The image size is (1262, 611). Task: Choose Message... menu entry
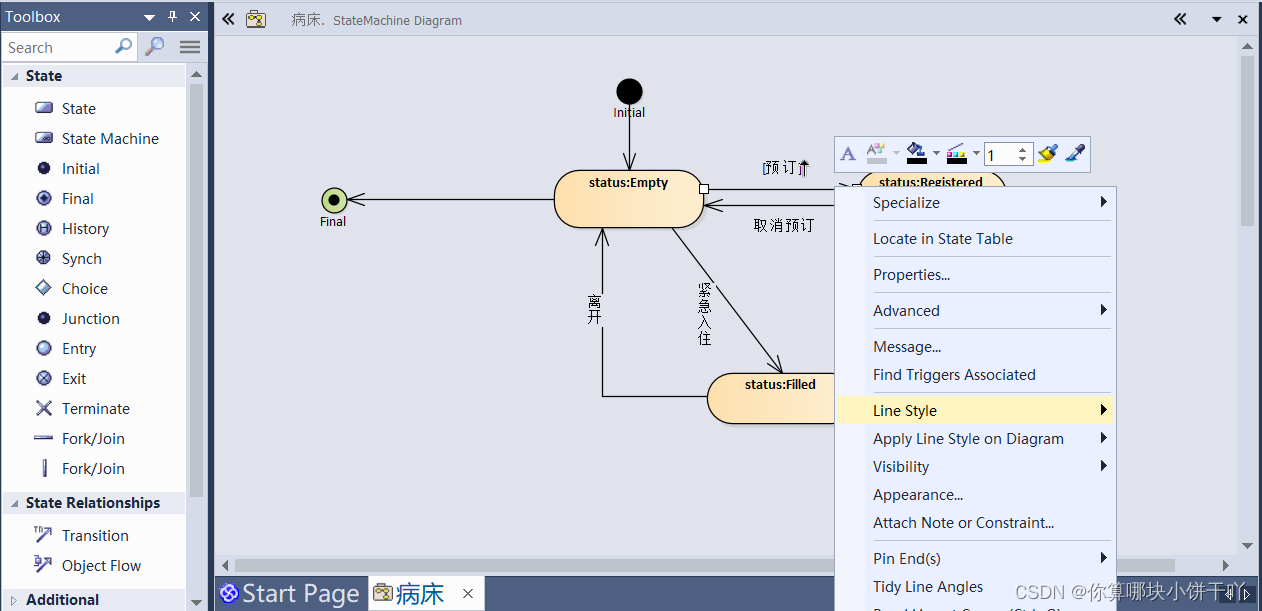tap(976, 346)
